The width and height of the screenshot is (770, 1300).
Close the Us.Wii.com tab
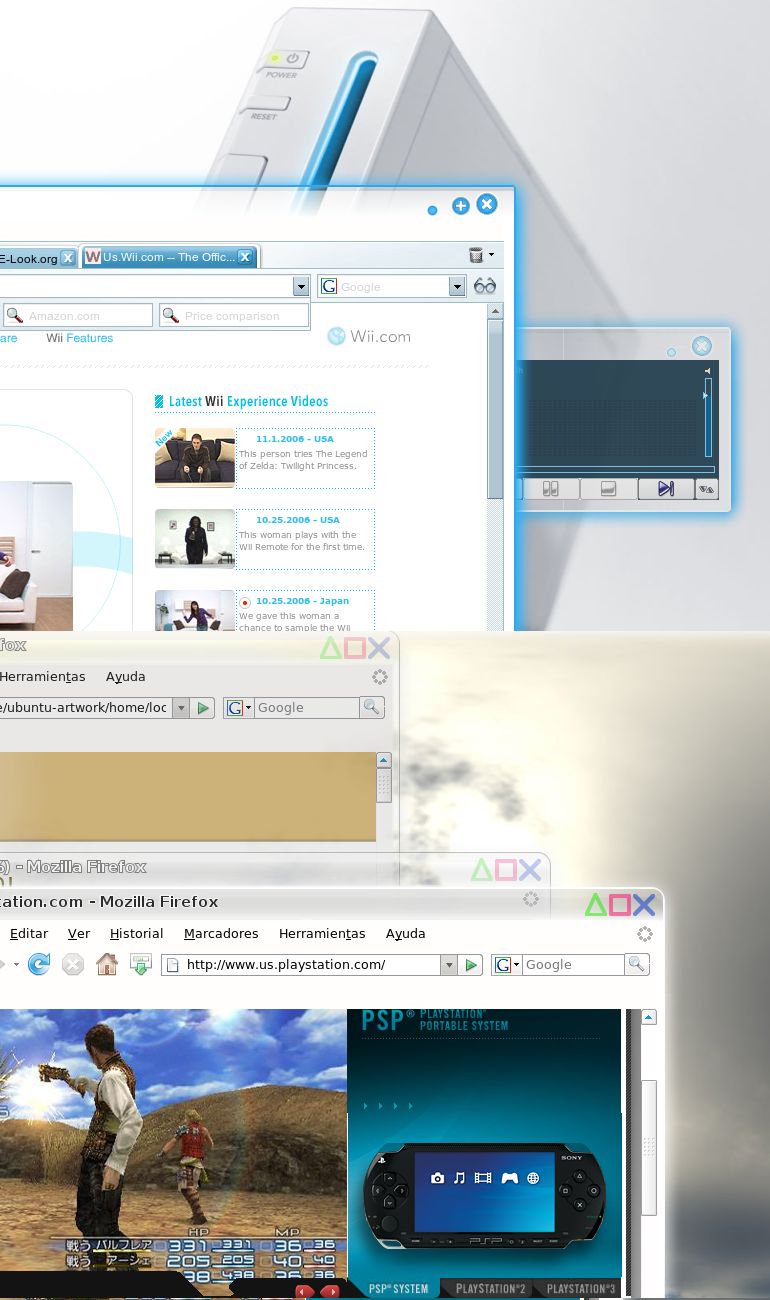(x=245, y=257)
